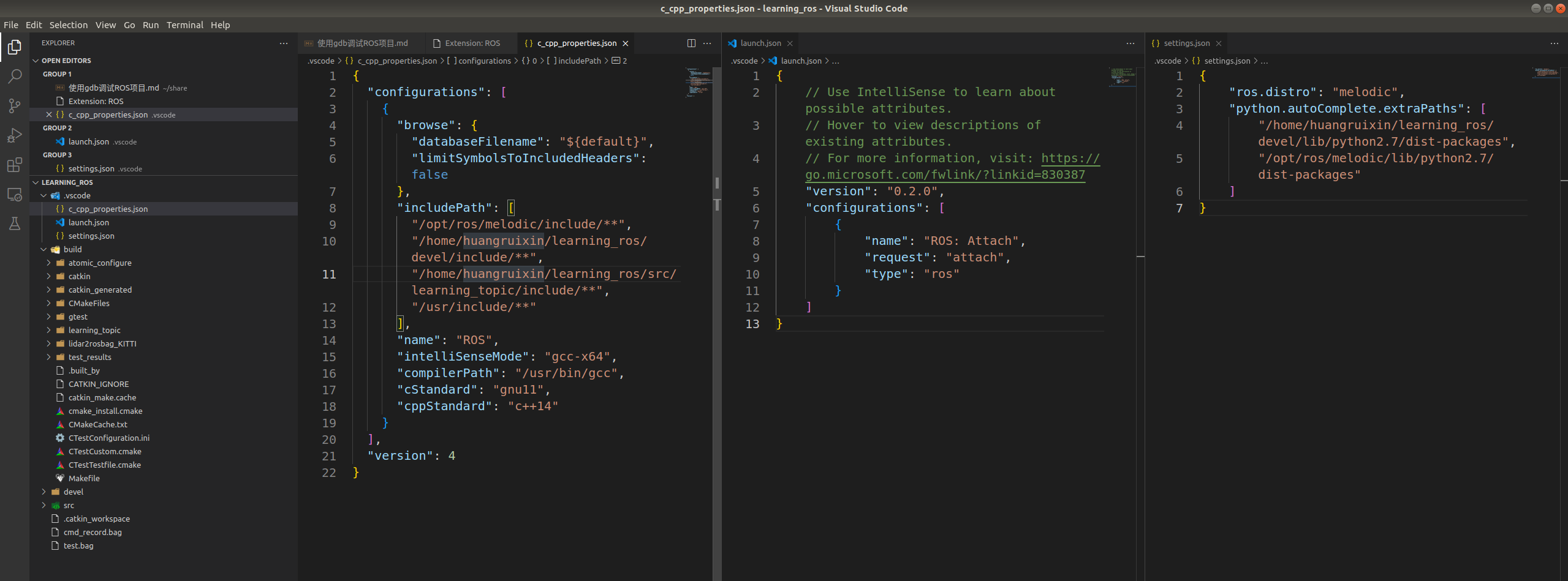The height and width of the screenshot is (581, 1568).
Task: Click "compilerPath" line in editor
Action: [510, 373]
